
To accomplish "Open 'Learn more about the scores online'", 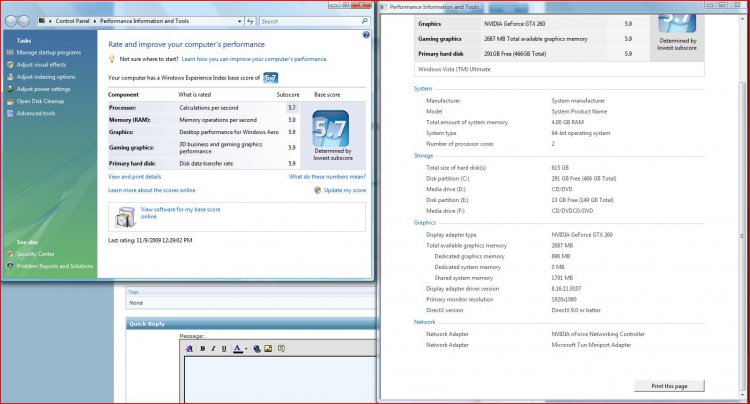I will pos(152,190).
